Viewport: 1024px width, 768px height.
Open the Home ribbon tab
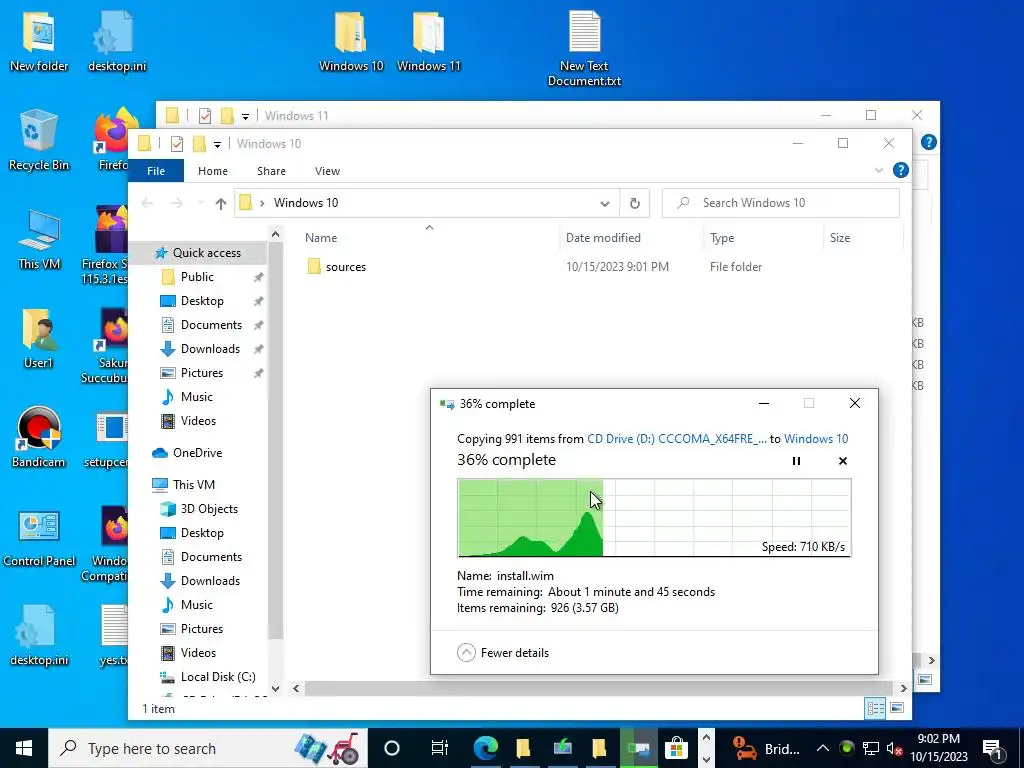[213, 171]
